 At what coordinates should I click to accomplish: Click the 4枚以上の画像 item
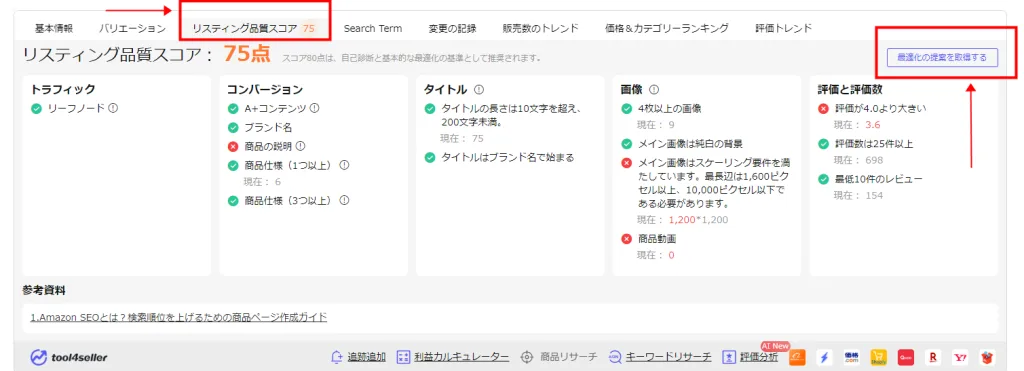click(x=669, y=108)
